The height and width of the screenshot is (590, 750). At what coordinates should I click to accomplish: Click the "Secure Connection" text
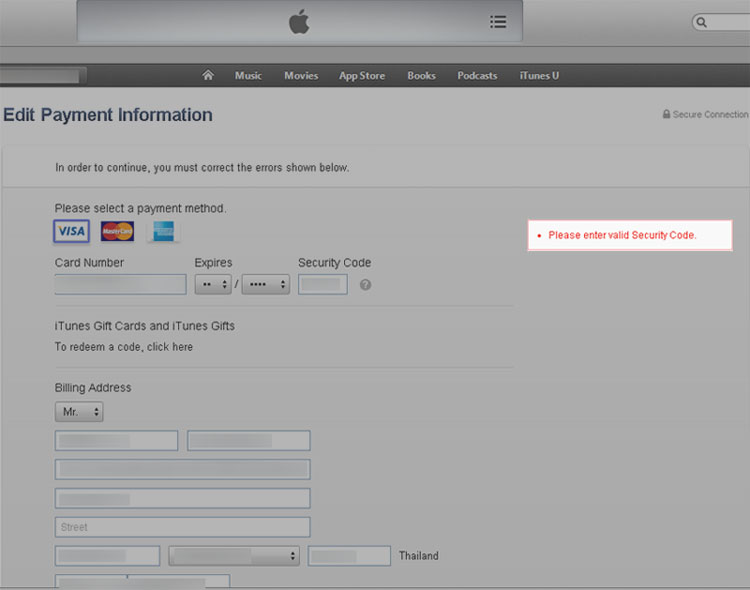pyautogui.click(x=710, y=114)
